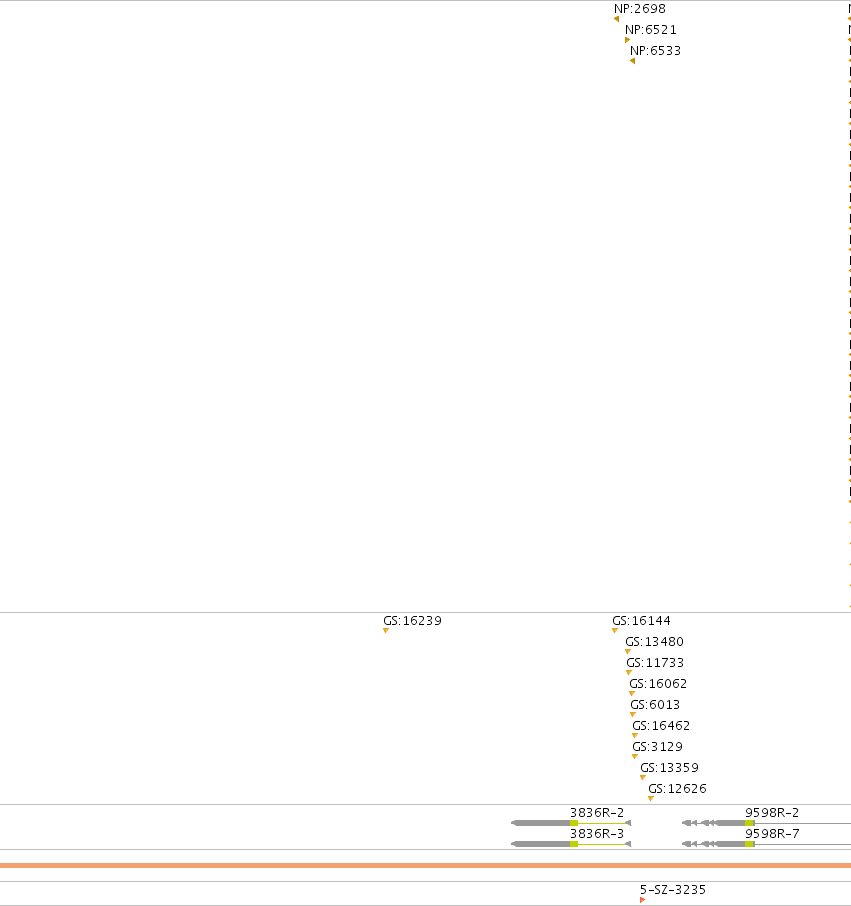Click the GS:11733 insertion marker
Viewport: 851px width, 906px height.
[x=629, y=673]
